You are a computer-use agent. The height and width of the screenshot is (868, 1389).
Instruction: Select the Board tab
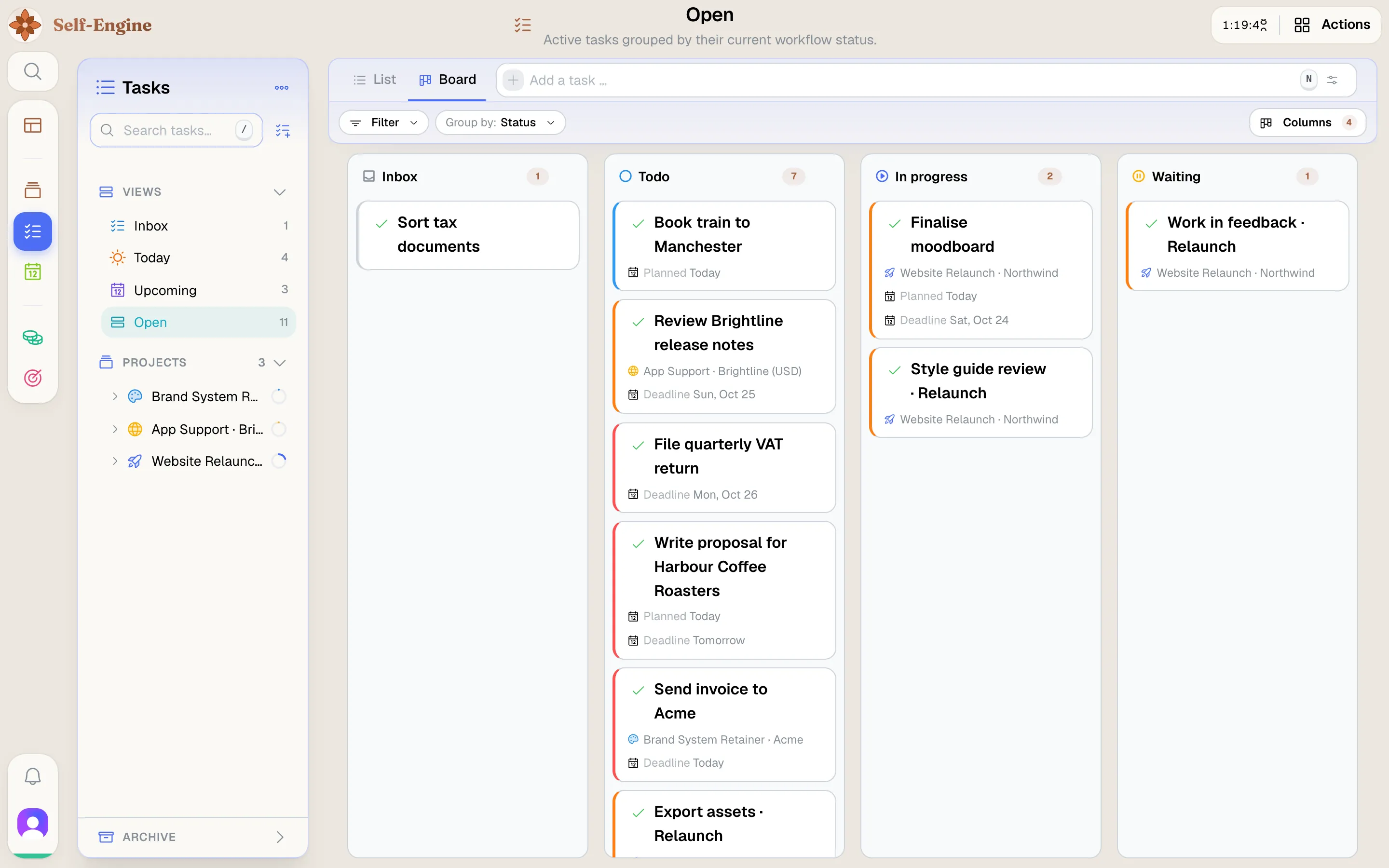(x=447, y=80)
